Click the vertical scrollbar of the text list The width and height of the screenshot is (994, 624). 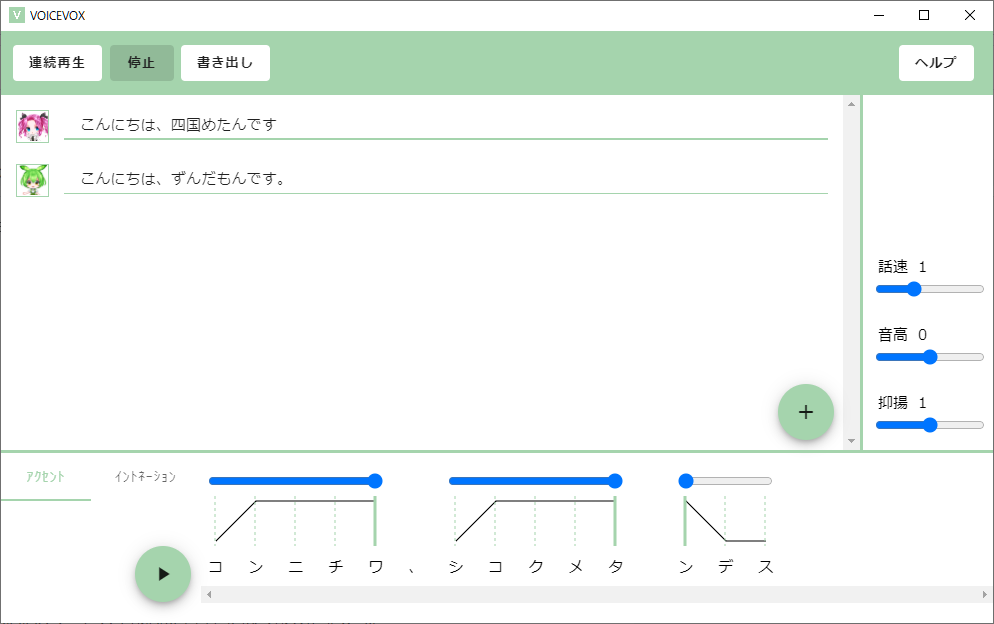tap(851, 270)
